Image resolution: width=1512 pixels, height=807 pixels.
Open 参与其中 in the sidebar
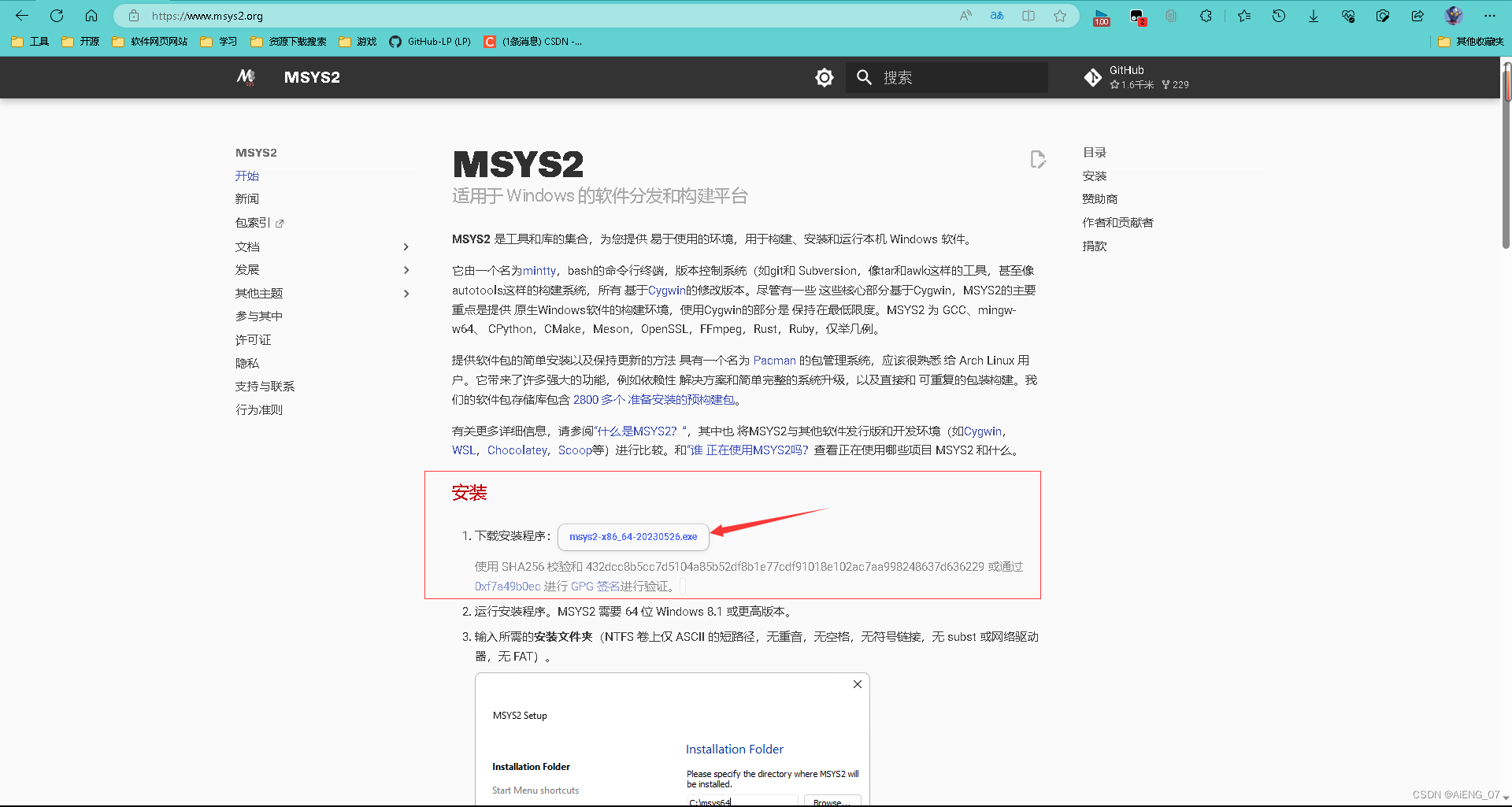pyautogui.click(x=258, y=317)
